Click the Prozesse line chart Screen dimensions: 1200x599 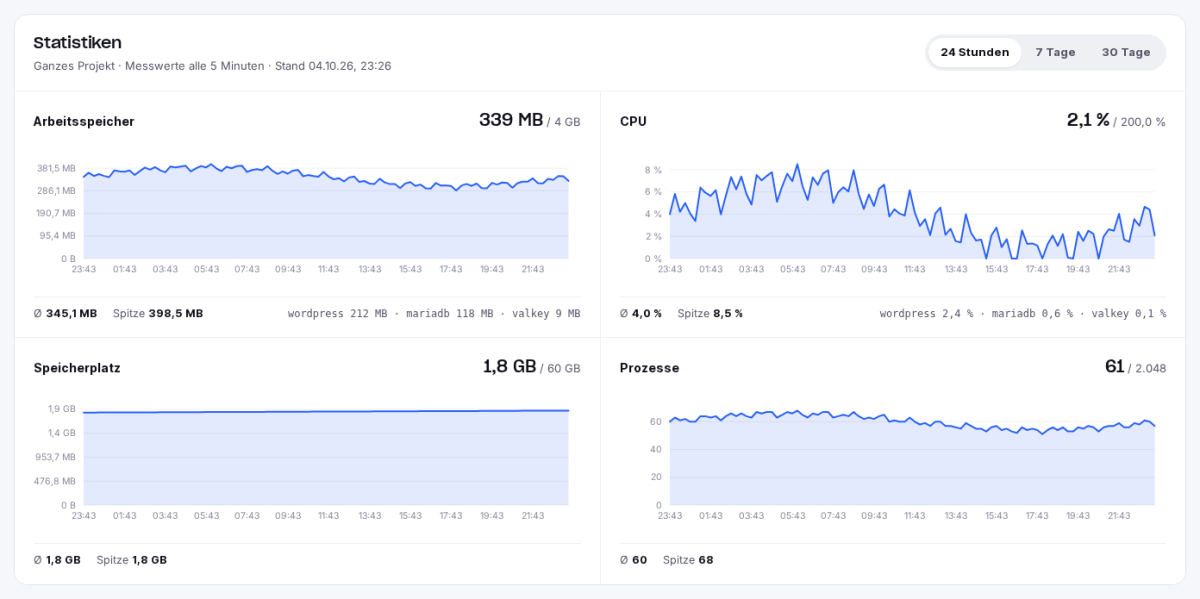point(912,456)
